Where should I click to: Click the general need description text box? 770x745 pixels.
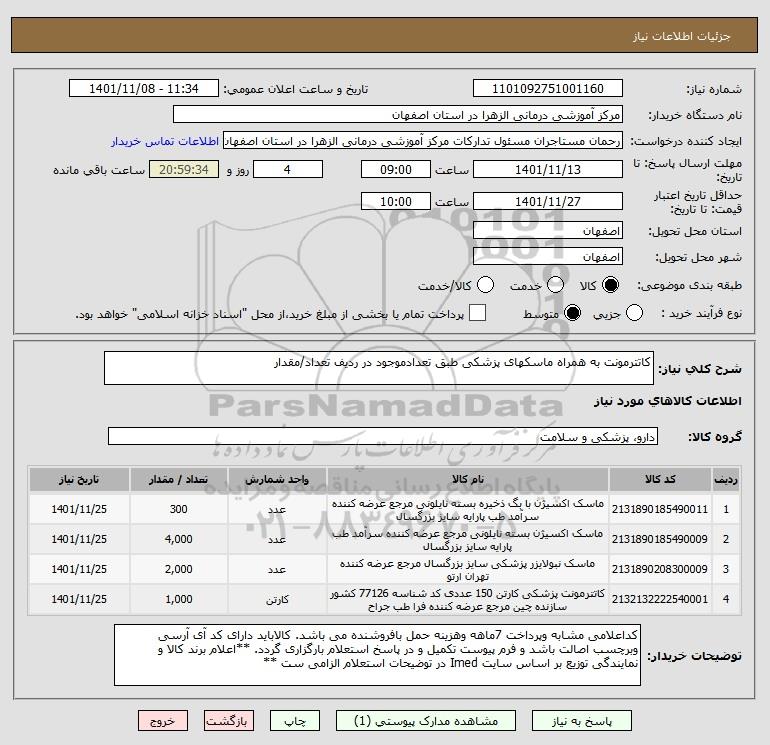(x=379, y=368)
